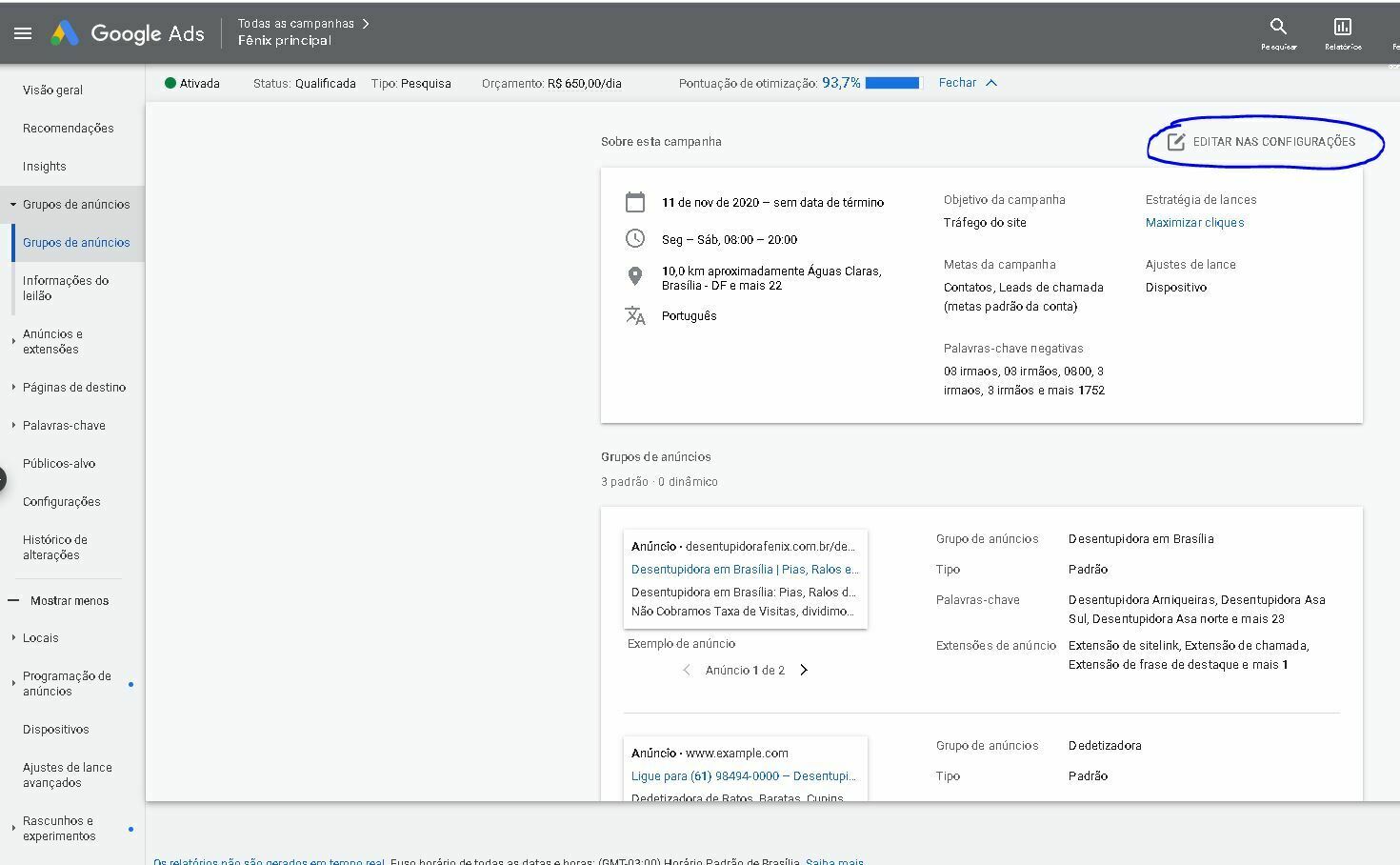Open Ligue para (61) 98494-0000 ad headline
Image resolution: width=1400 pixels, height=865 pixels.
pos(744,775)
